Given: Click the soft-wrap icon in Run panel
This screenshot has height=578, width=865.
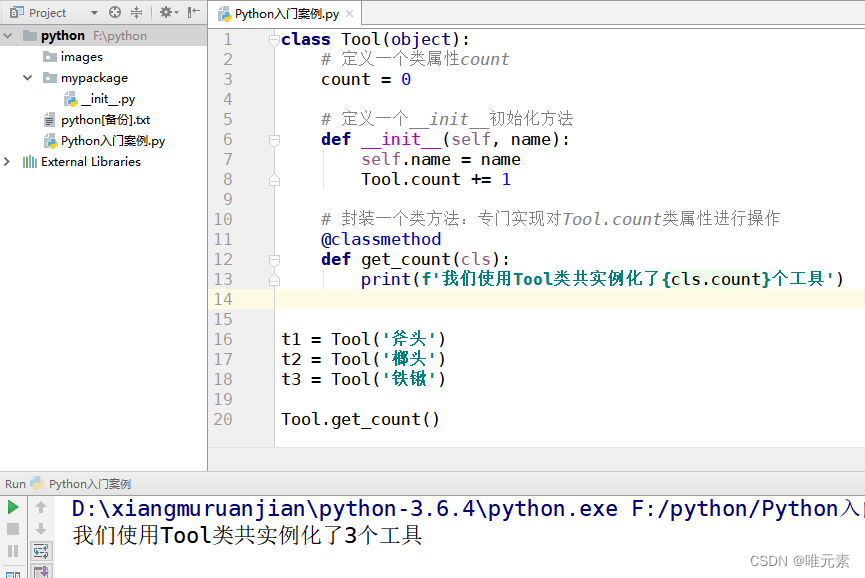Looking at the screenshot, I should (x=40, y=551).
